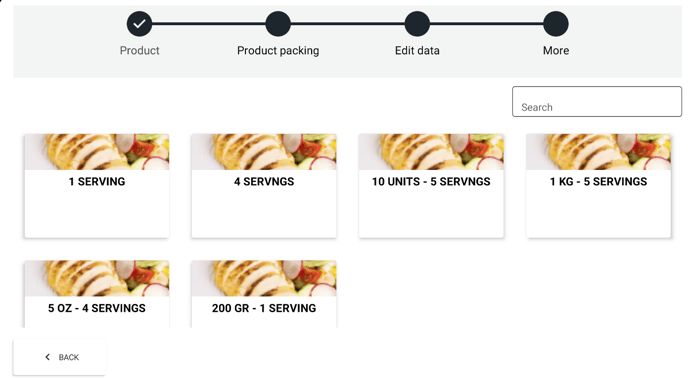Select the 4 SERVNGS packing card
This screenshot has height=378, width=688.
point(264,186)
